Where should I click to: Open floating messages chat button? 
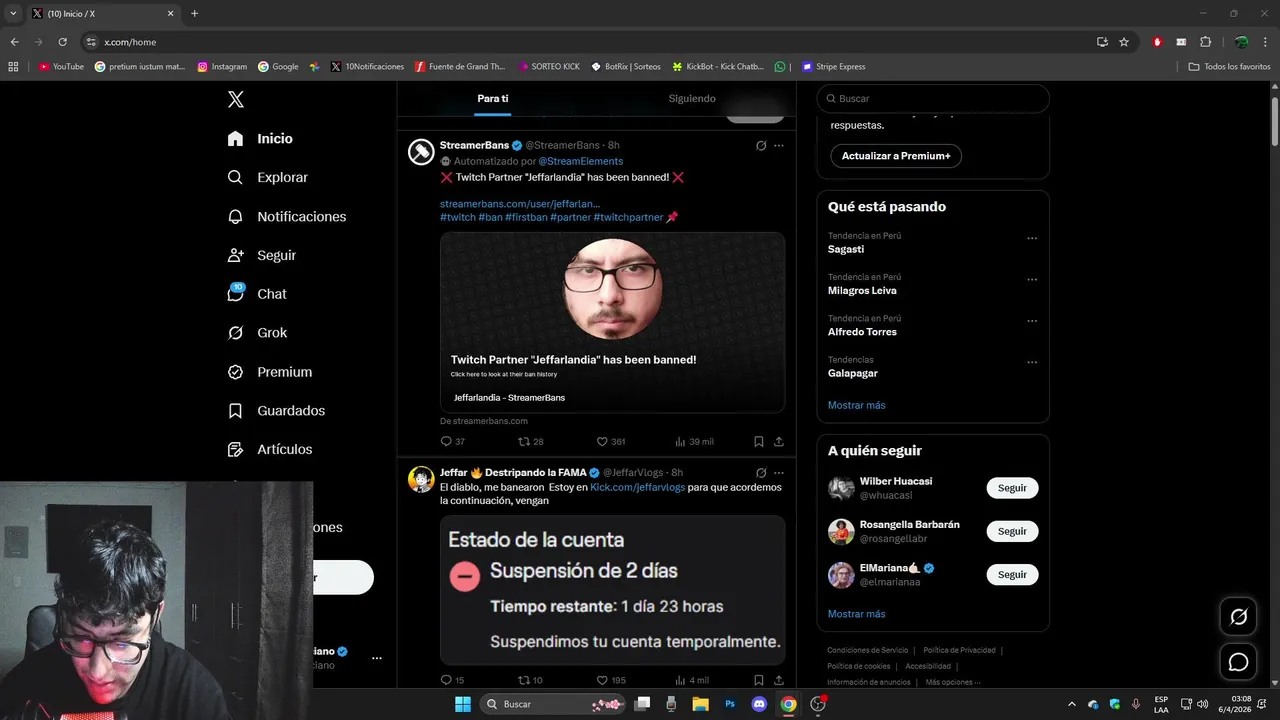click(x=1238, y=662)
